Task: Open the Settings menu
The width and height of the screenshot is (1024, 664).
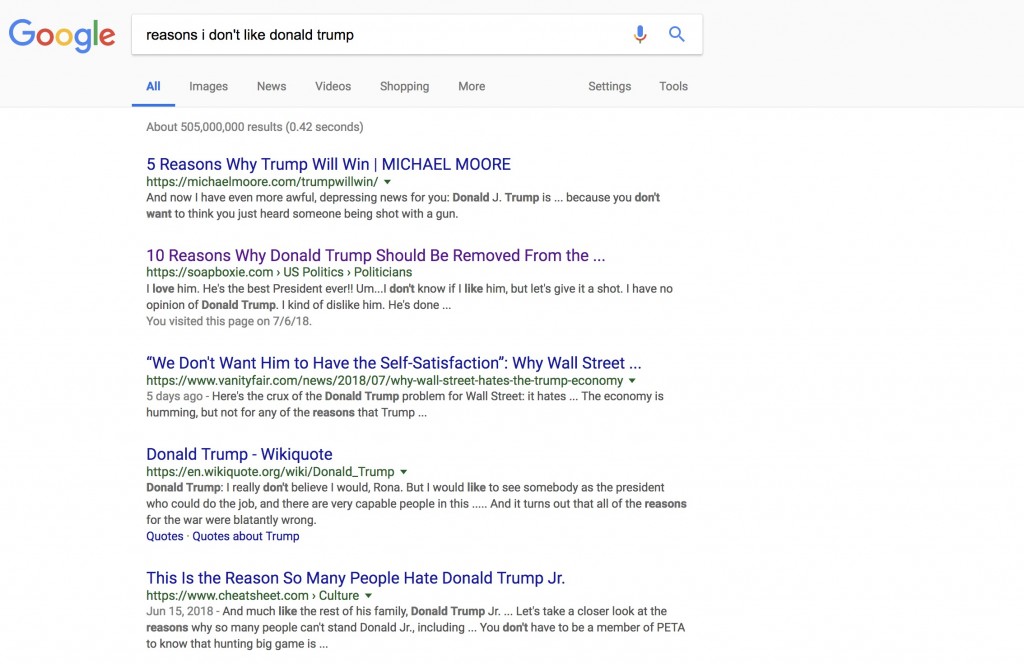Action: [609, 86]
